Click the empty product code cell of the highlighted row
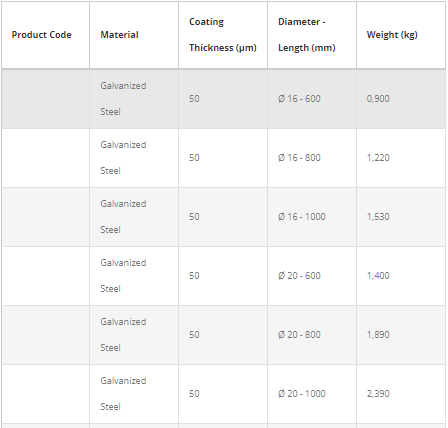Viewport: 448px width, 428px height. 45,99
